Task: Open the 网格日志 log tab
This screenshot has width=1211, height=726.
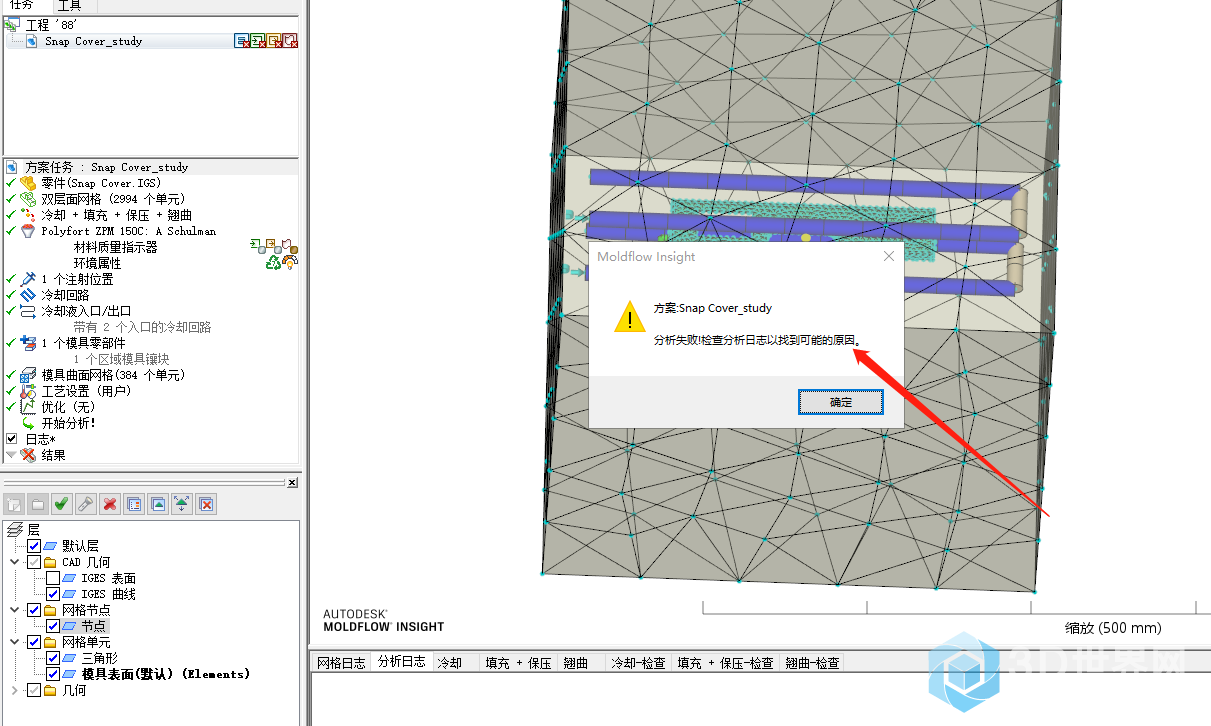Action: click(341, 662)
